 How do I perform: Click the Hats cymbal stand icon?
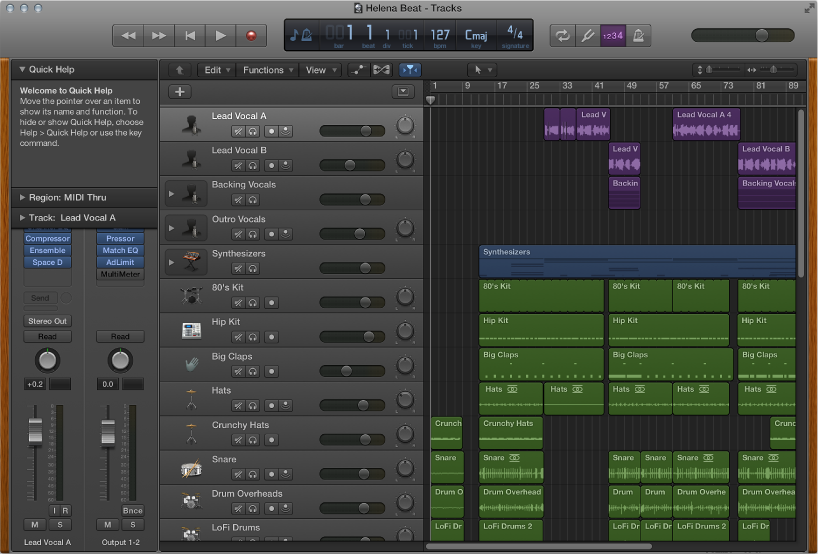click(x=191, y=399)
